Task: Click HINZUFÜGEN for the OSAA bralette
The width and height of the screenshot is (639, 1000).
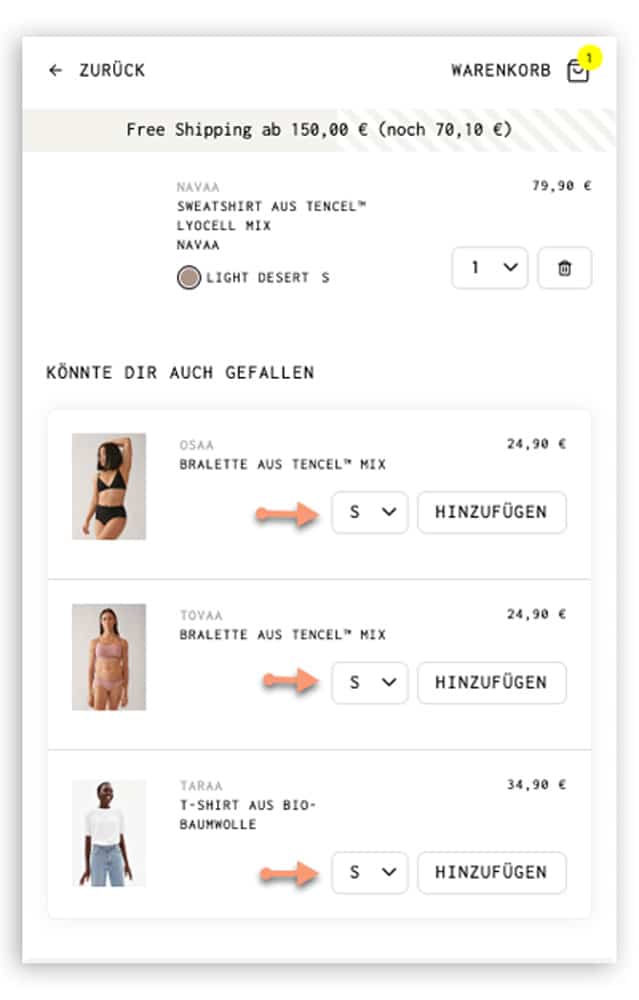Action: tap(491, 512)
